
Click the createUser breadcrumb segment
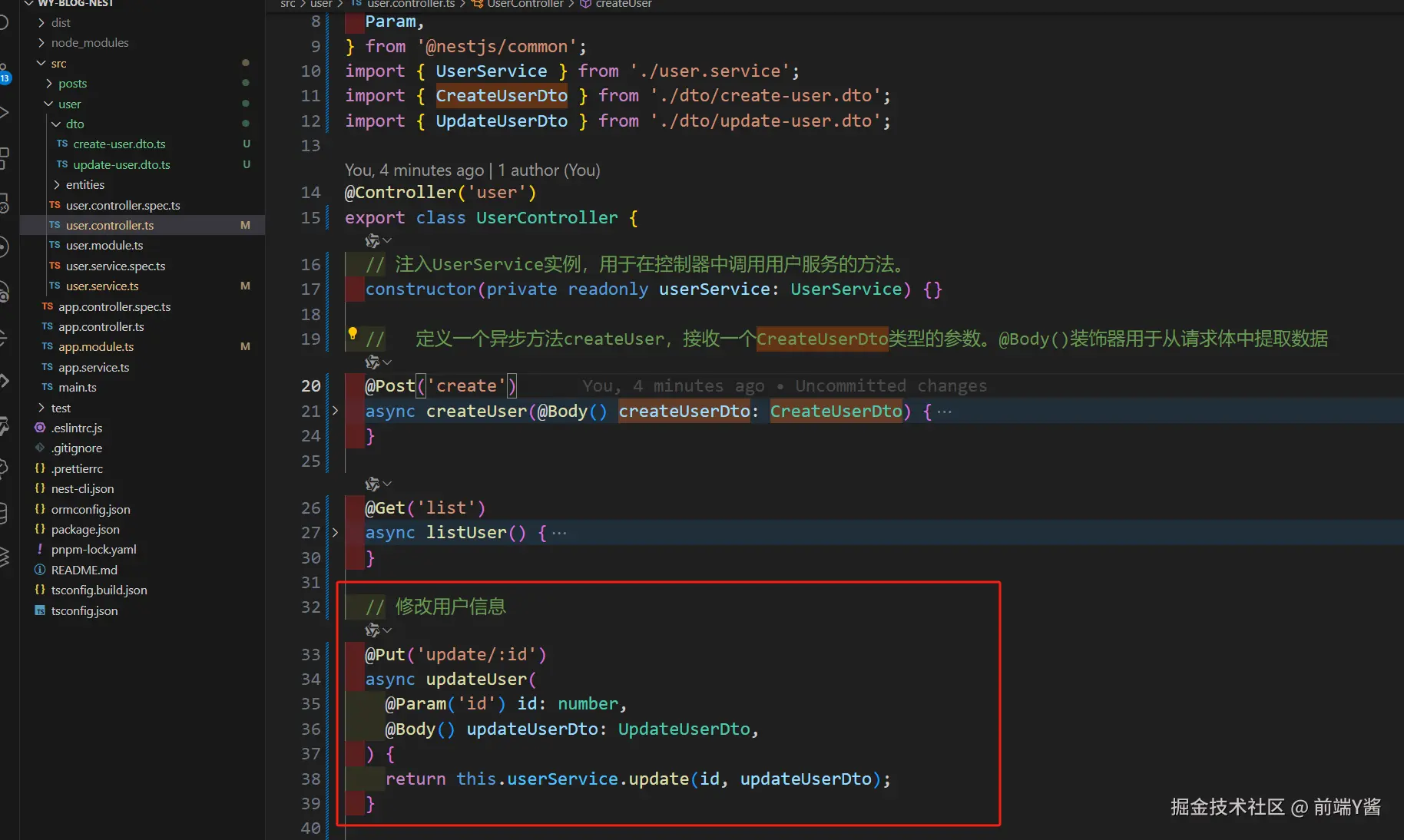tap(624, 4)
